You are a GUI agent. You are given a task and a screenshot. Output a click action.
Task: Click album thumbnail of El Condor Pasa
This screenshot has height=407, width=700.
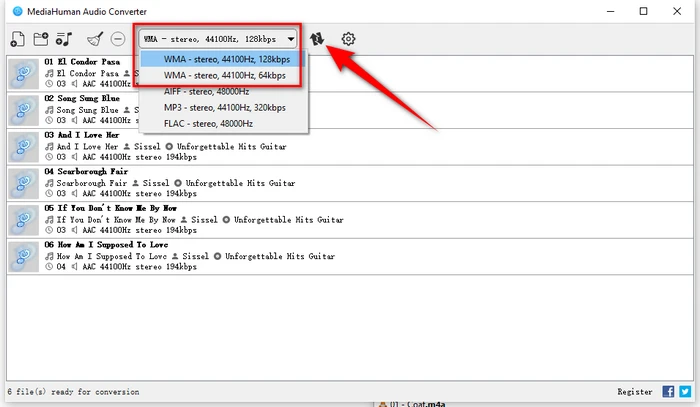[x=23, y=73]
